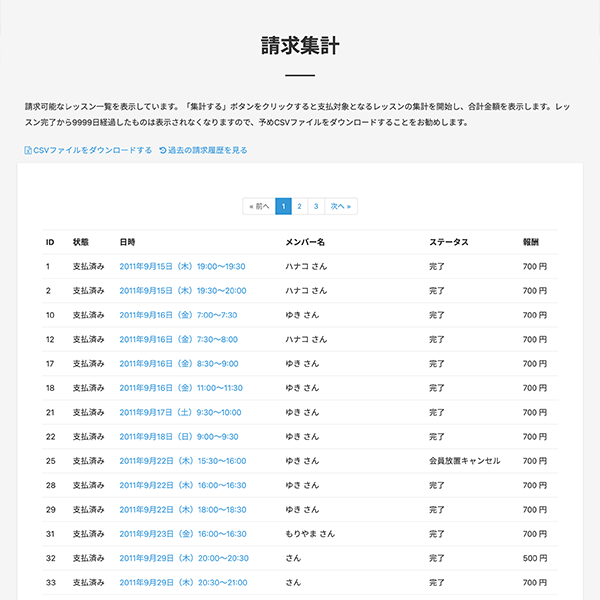Click the 会員放置キャンセル status cell
The width and height of the screenshot is (600, 600).
pyautogui.click(x=465, y=461)
